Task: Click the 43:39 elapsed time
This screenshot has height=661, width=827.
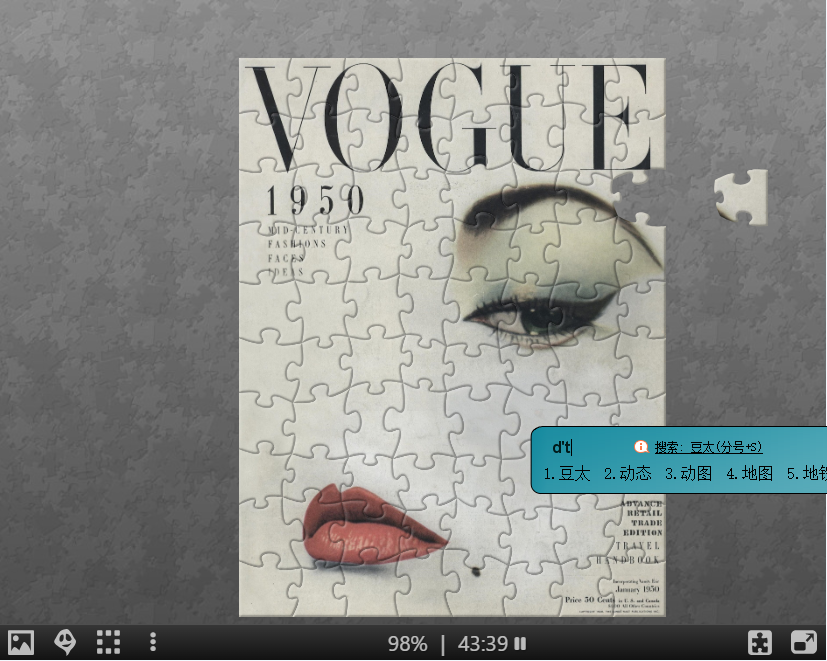Action: click(483, 644)
